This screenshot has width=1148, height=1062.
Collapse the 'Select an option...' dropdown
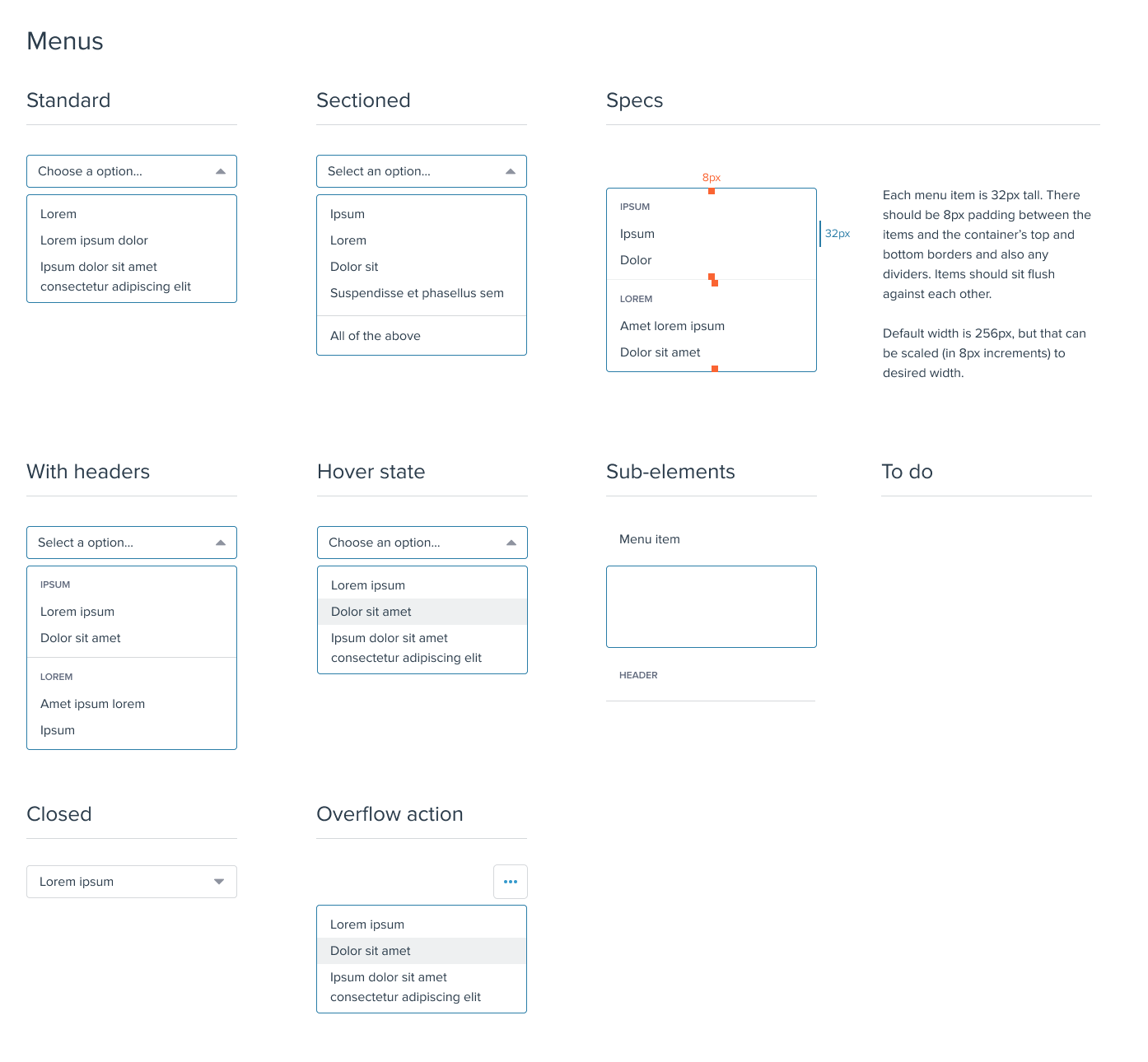pos(422,171)
